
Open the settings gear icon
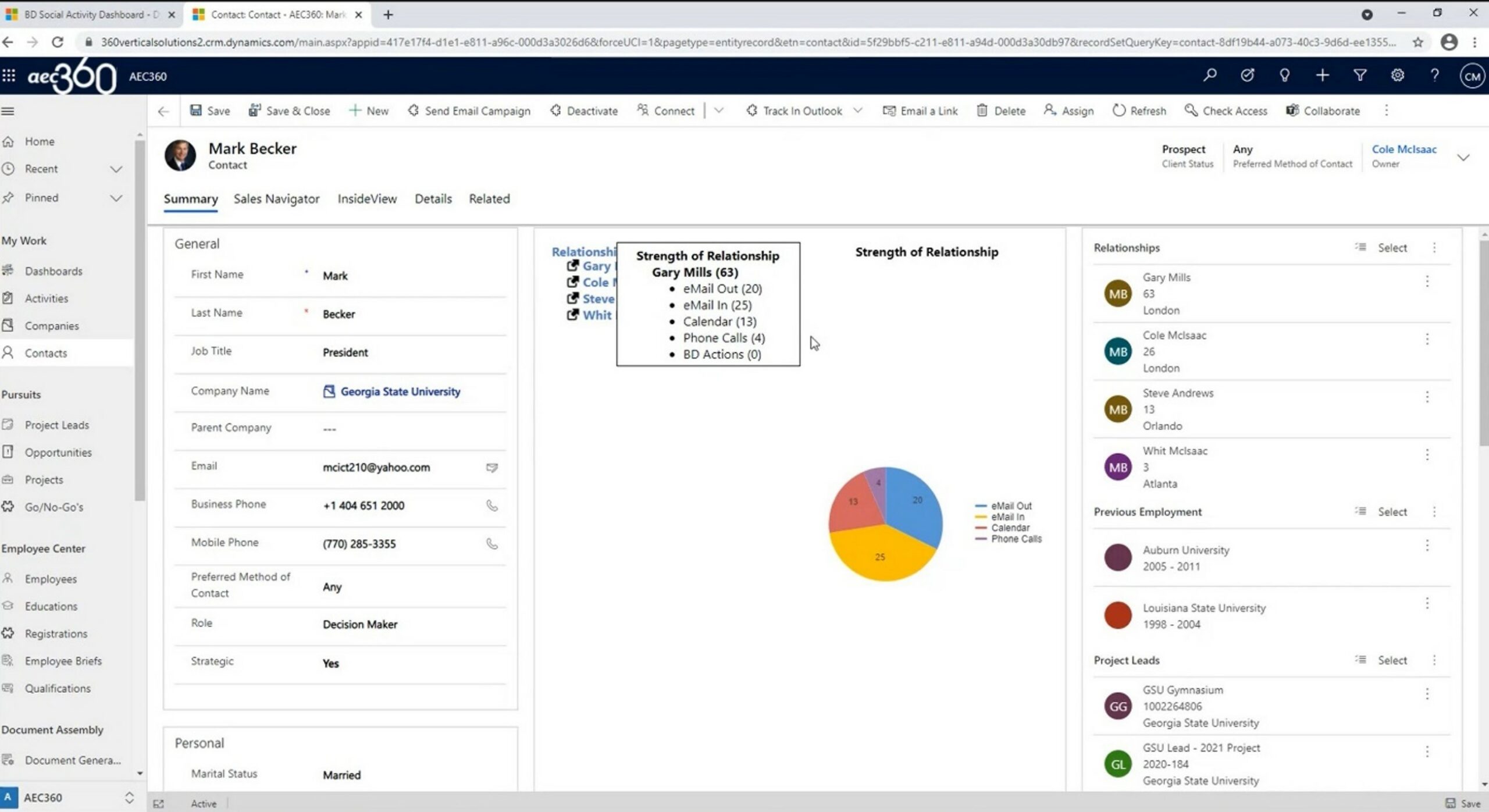point(1397,76)
